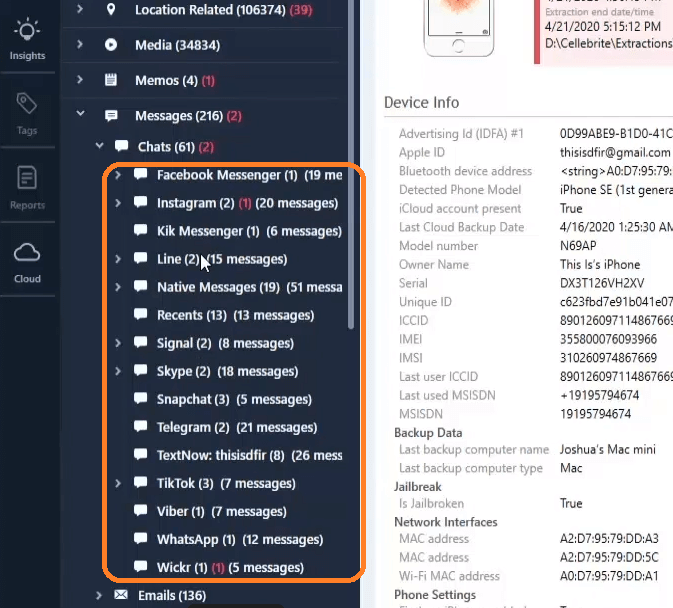Click the WhatsApp chat bubble icon
Screen dimensions: 673x608
140,538
